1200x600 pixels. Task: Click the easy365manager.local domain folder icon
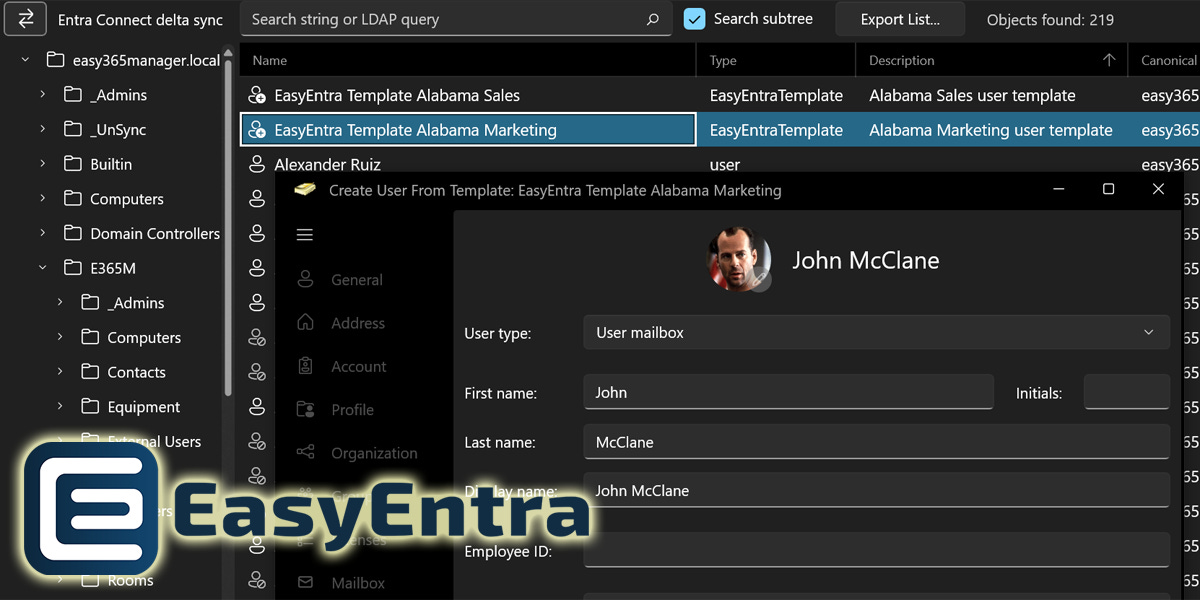pos(56,60)
